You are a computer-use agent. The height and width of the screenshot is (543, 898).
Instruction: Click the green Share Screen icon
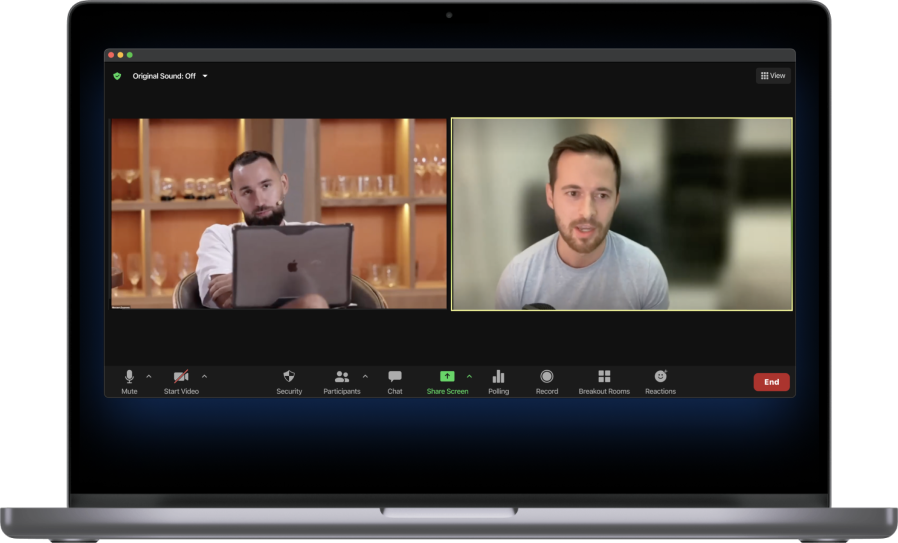click(447, 376)
